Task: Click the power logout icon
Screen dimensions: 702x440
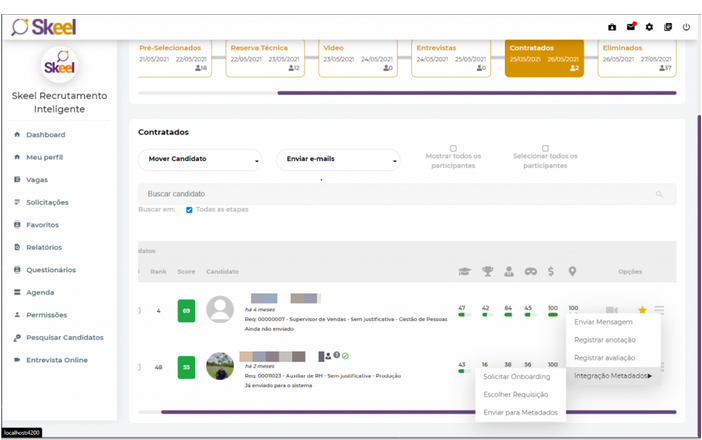Action: tap(686, 27)
